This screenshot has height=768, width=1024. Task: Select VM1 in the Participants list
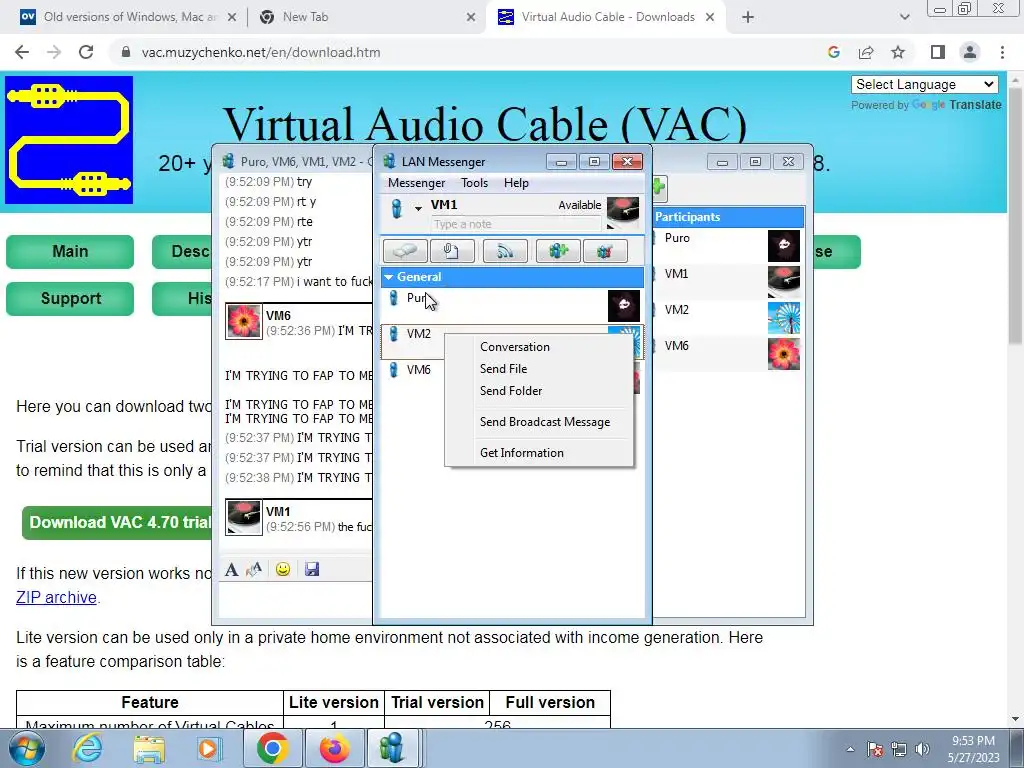[x=728, y=281]
